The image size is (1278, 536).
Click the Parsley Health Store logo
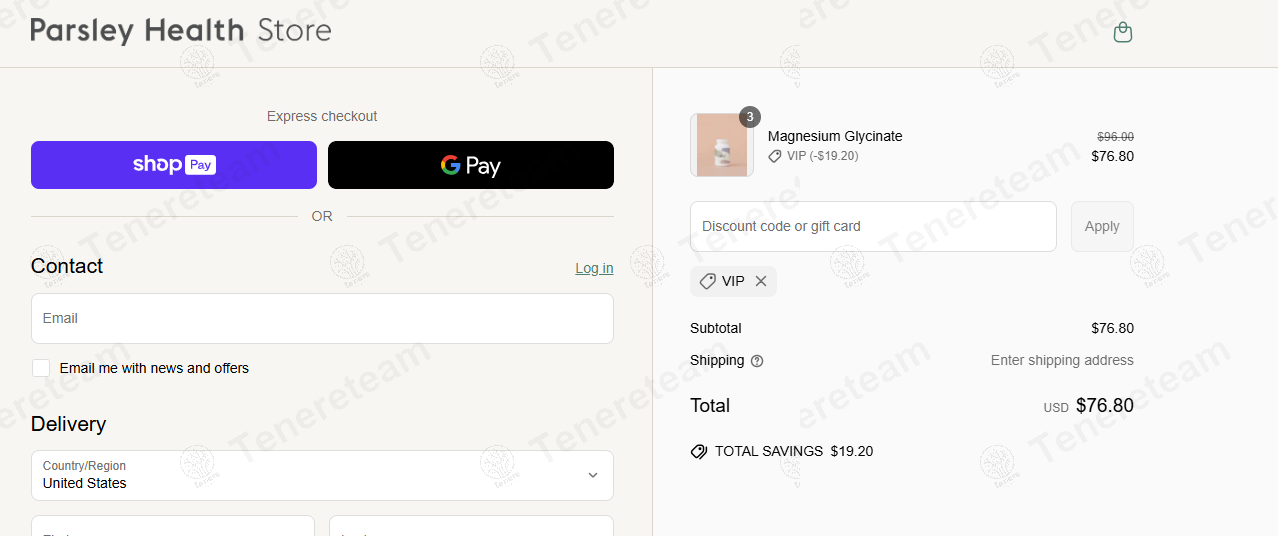pos(181,31)
